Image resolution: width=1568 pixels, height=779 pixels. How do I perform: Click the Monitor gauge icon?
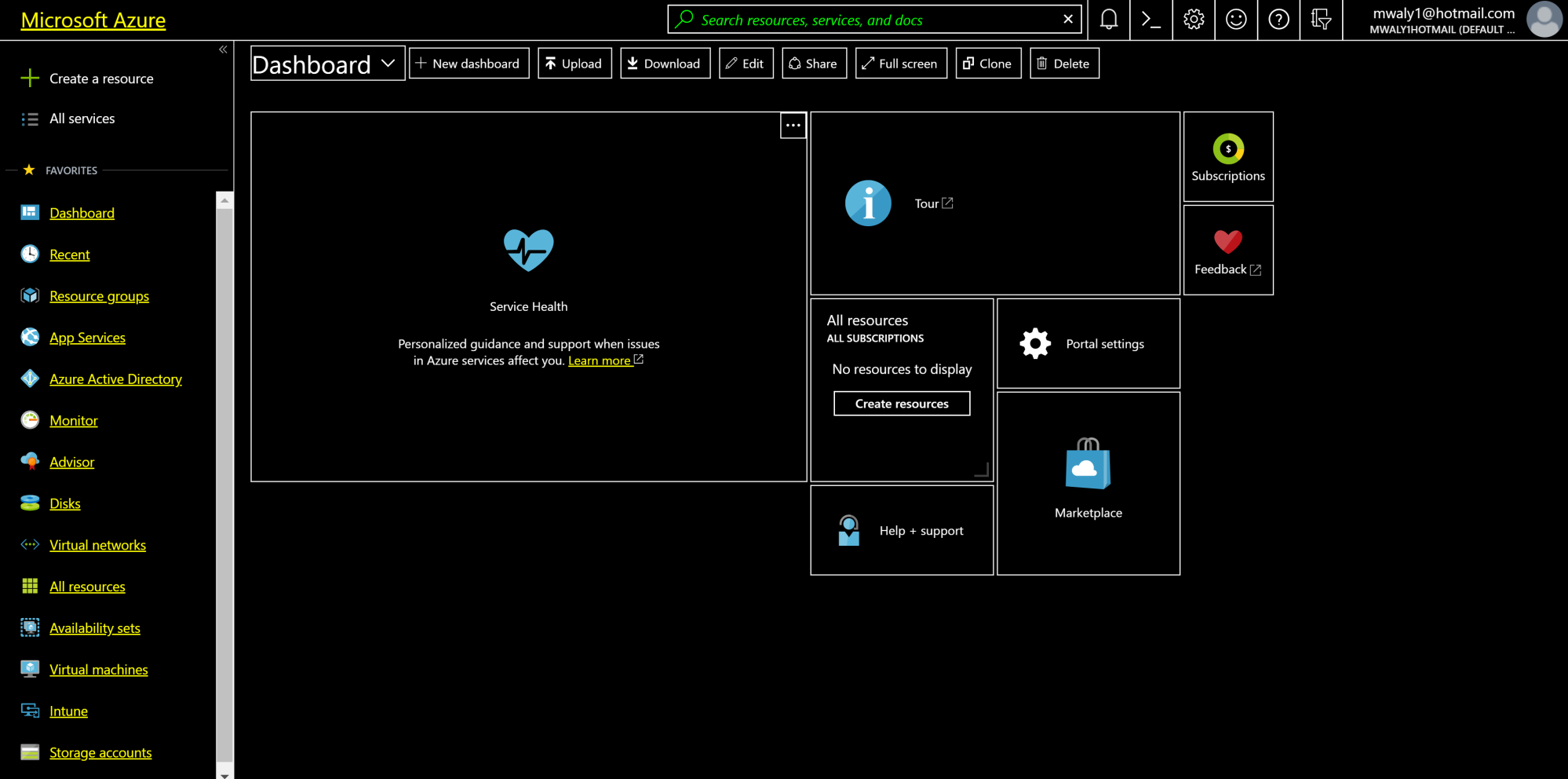[x=30, y=420]
